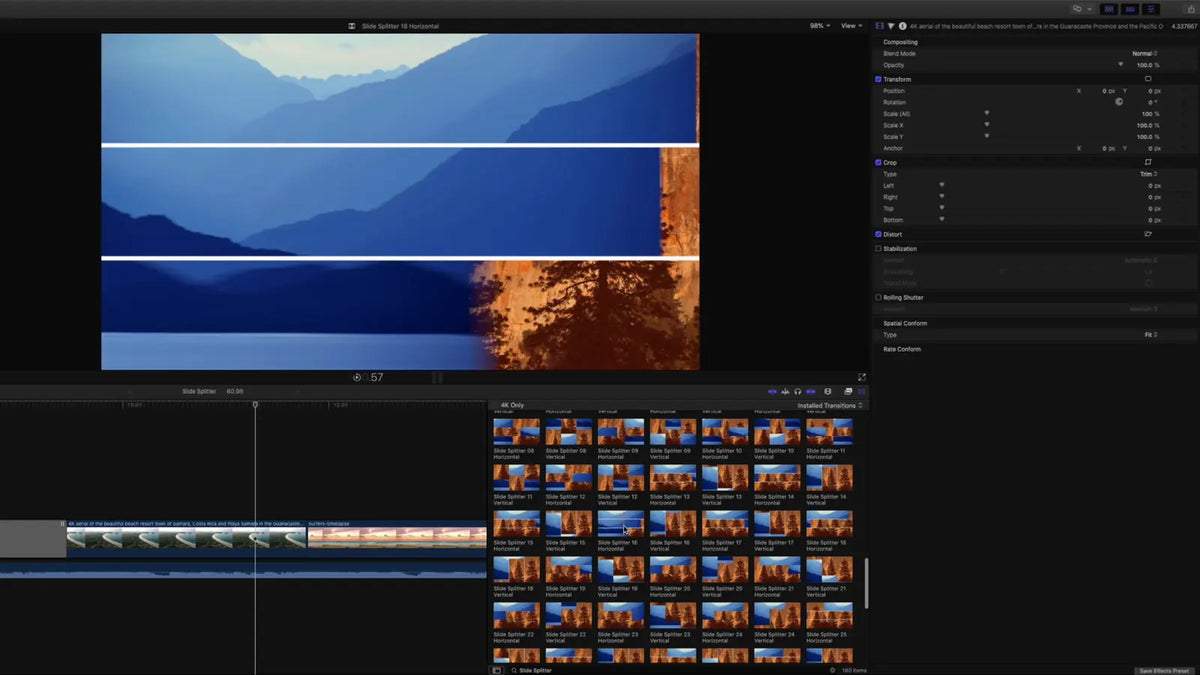The image size is (1200, 675).
Task: Uncheck the Transform checkbox
Action: tap(878, 79)
